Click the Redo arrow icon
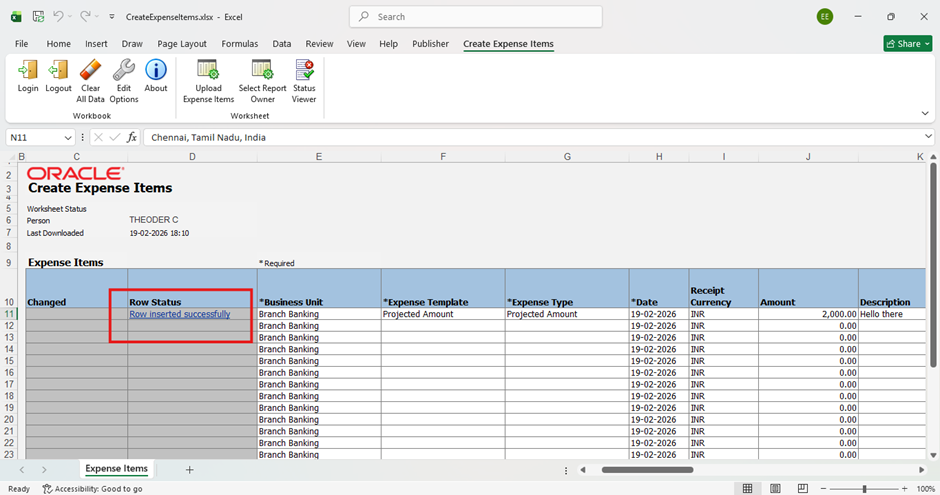This screenshot has height=495, width=940. tap(85, 17)
